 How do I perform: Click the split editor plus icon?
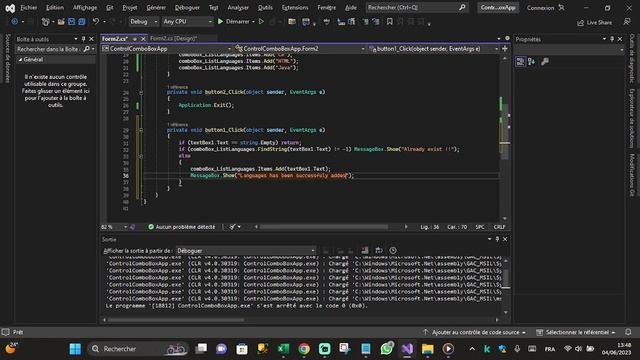[505, 49]
